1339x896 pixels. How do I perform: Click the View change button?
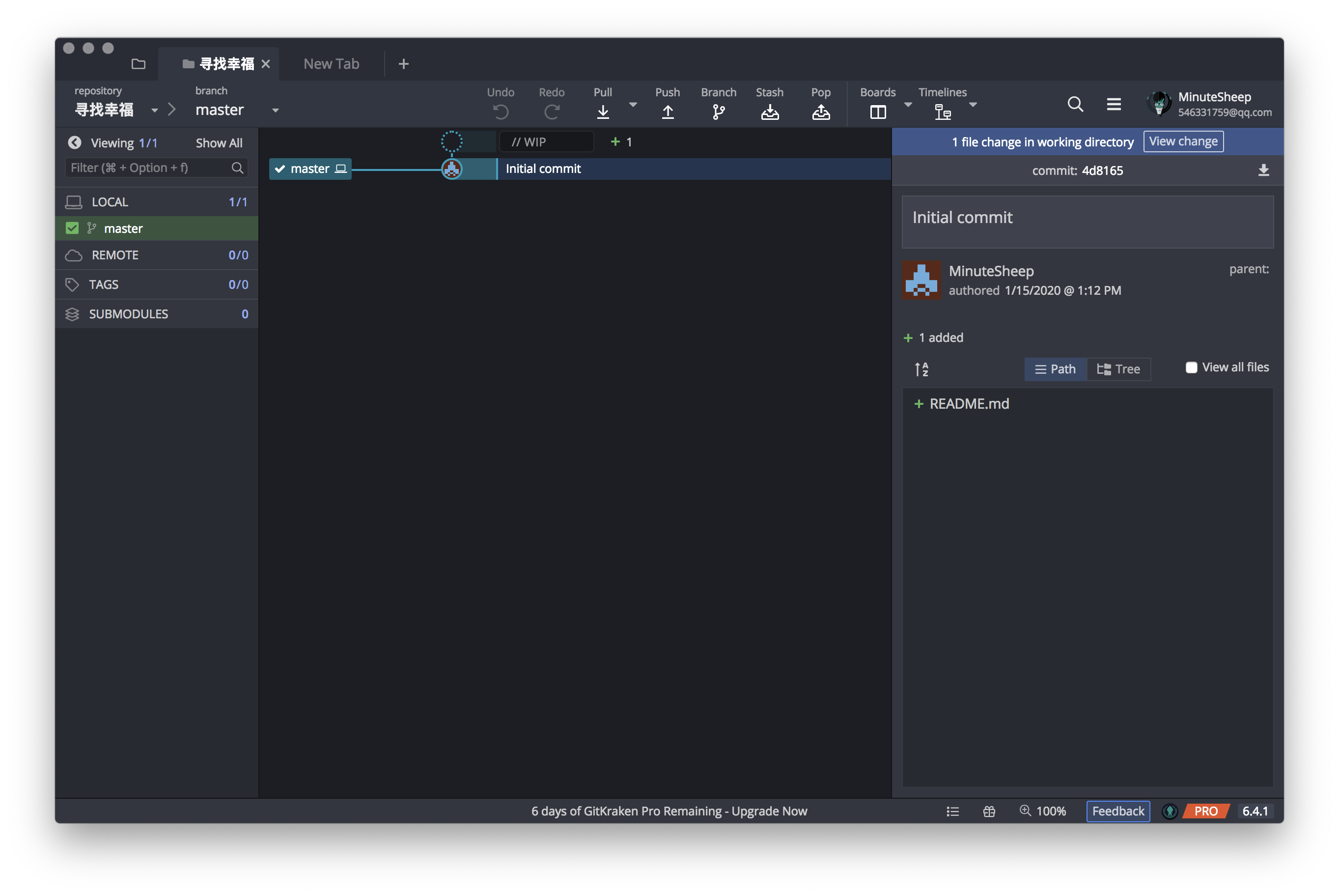tap(1183, 141)
